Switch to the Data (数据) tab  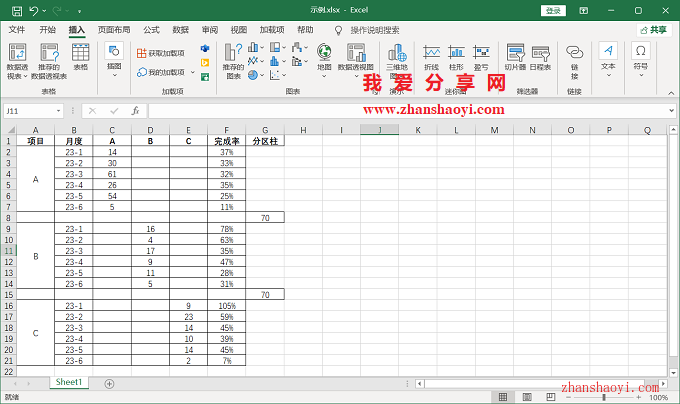[180, 30]
